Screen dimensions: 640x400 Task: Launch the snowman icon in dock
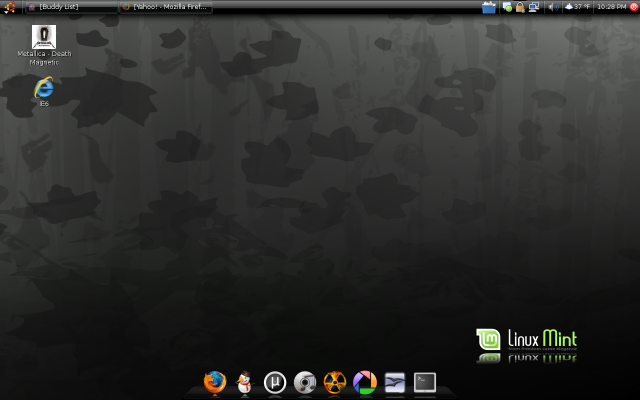[244, 382]
